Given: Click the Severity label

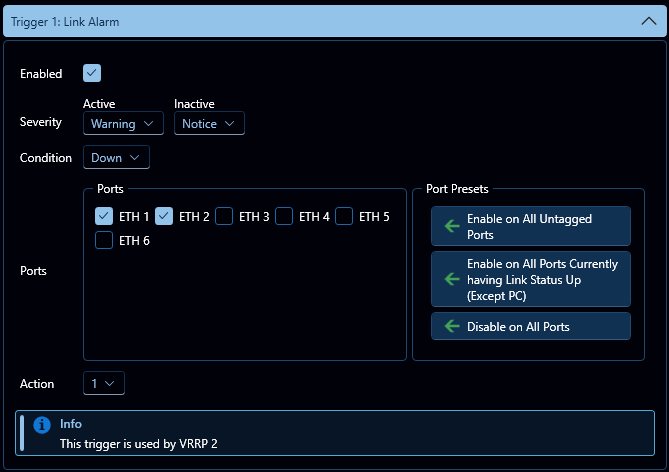Looking at the screenshot, I should (41, 122).
